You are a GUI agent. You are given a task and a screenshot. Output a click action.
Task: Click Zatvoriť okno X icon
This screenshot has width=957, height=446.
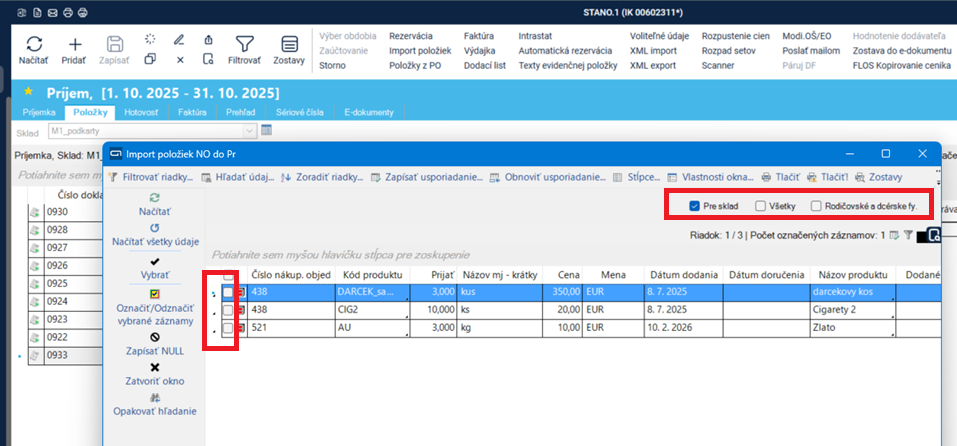point(154,367)
